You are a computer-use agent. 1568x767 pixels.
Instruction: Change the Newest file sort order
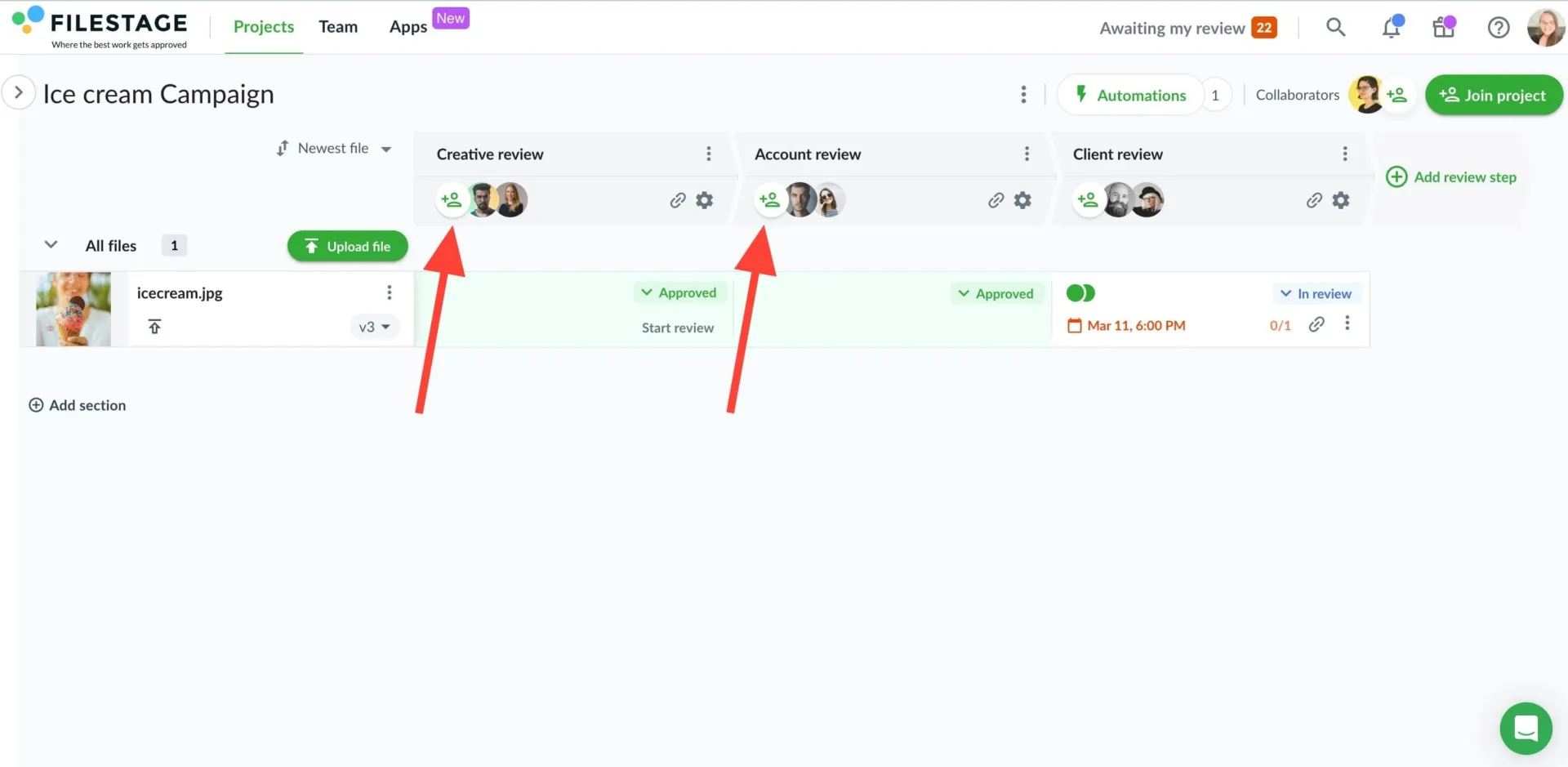pos(333,149)
